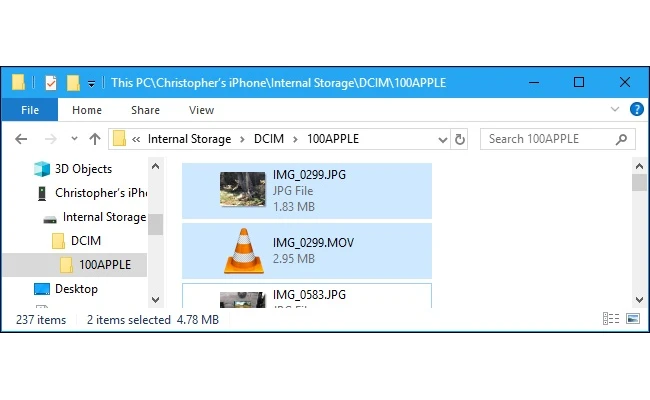Click DCIM in the address bar breadcrumb
This screenshot has width=650, height=400.
tap(268, 139)
